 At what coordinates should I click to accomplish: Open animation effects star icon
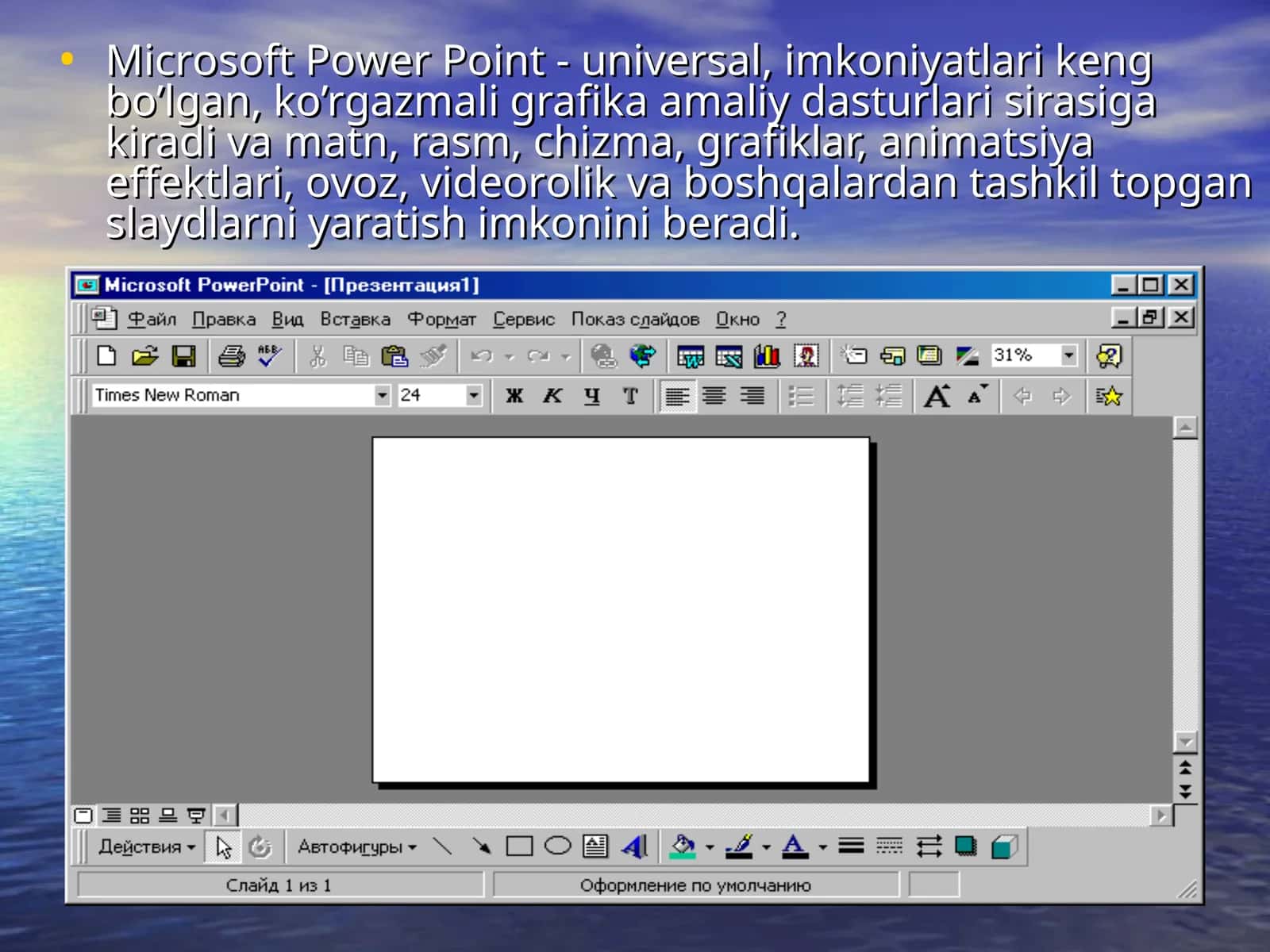click(1109, 395)
